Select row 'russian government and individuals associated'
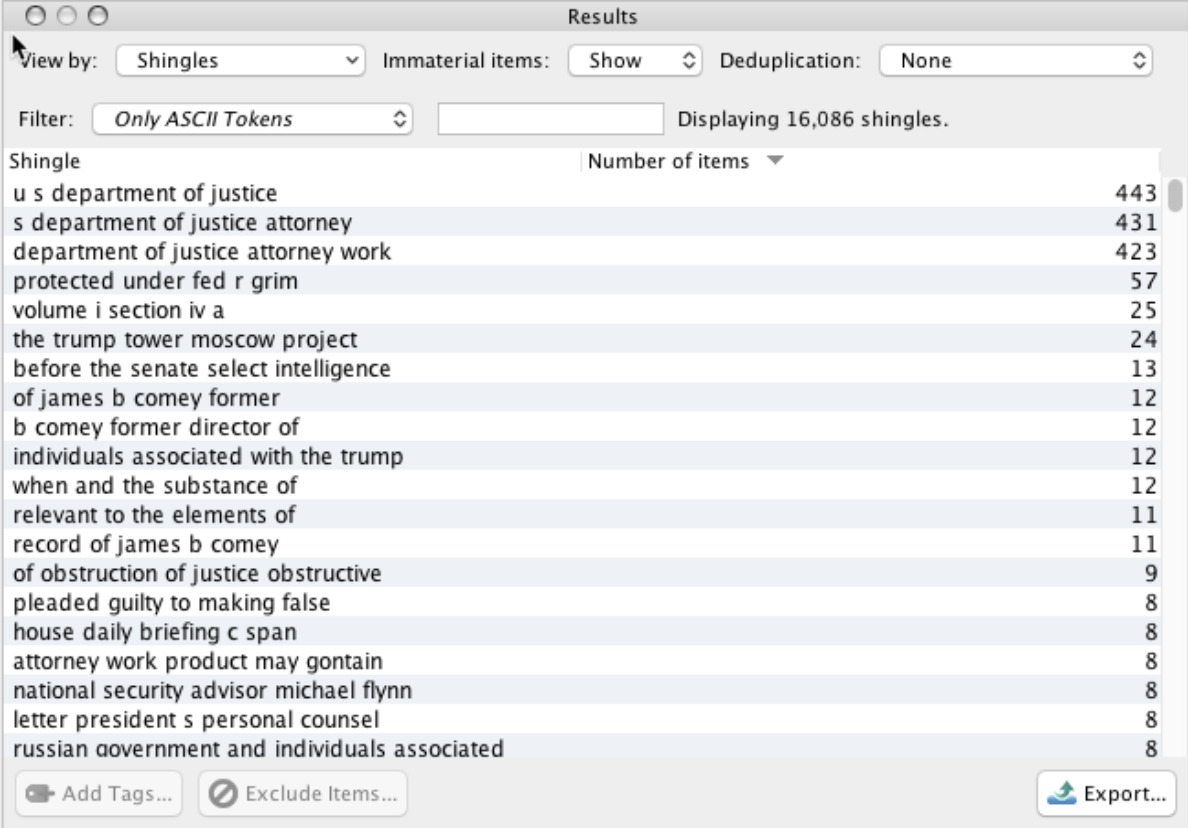1188x828 pixels. [582, 747]
